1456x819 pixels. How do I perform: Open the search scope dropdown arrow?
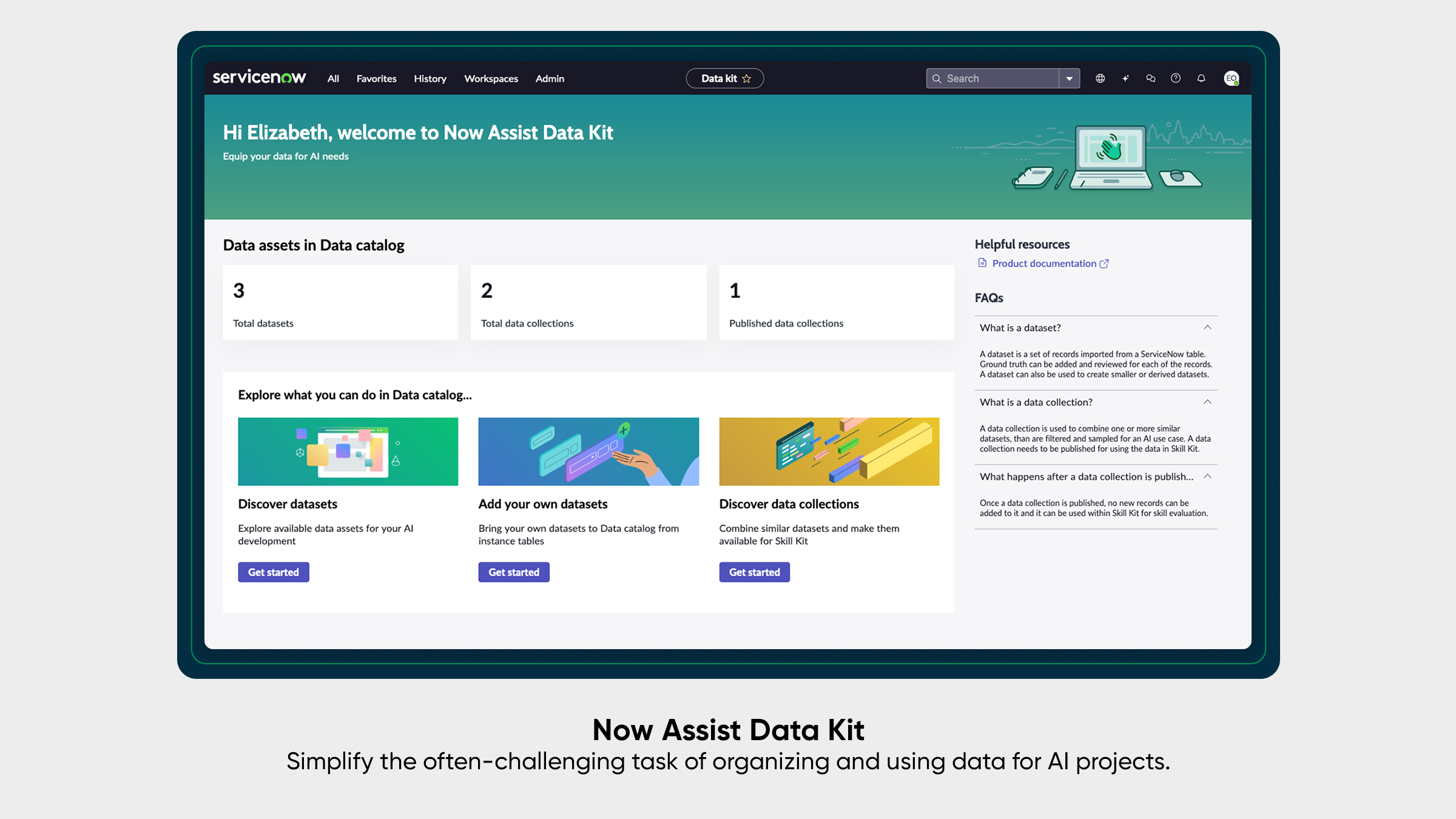tap(1070, 78)
